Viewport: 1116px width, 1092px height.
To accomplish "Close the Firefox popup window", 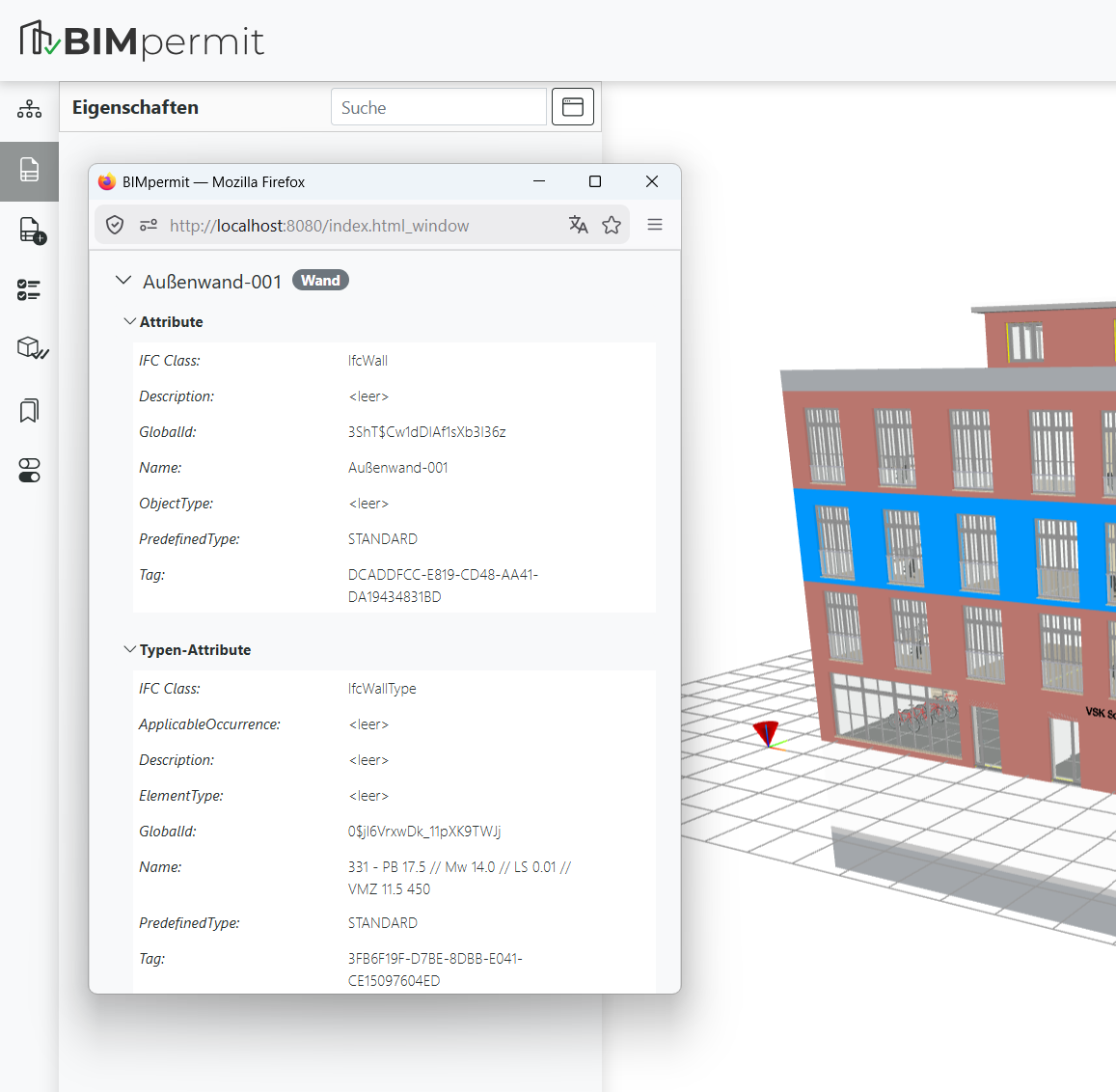I will pos(652,181).
